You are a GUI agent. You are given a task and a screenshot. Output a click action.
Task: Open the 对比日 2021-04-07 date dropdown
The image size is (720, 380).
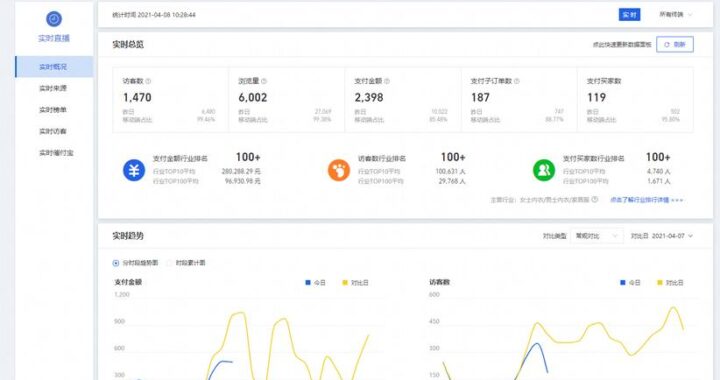click(662, 236)
